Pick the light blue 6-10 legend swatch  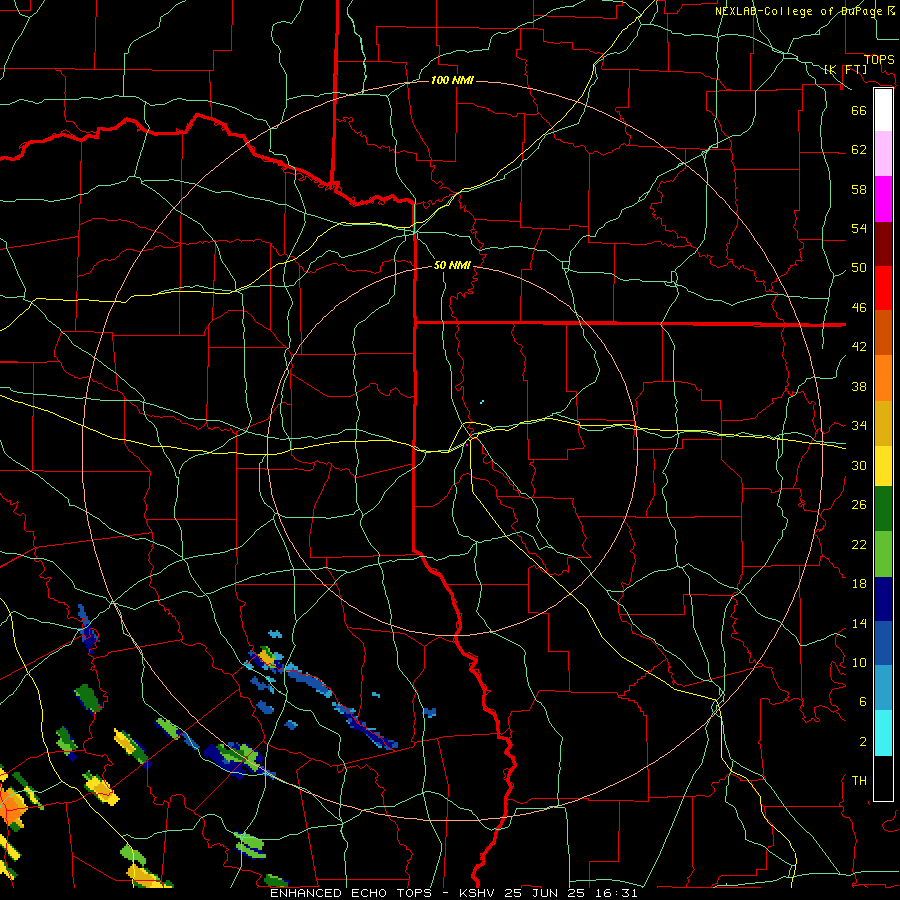[883, 688]
